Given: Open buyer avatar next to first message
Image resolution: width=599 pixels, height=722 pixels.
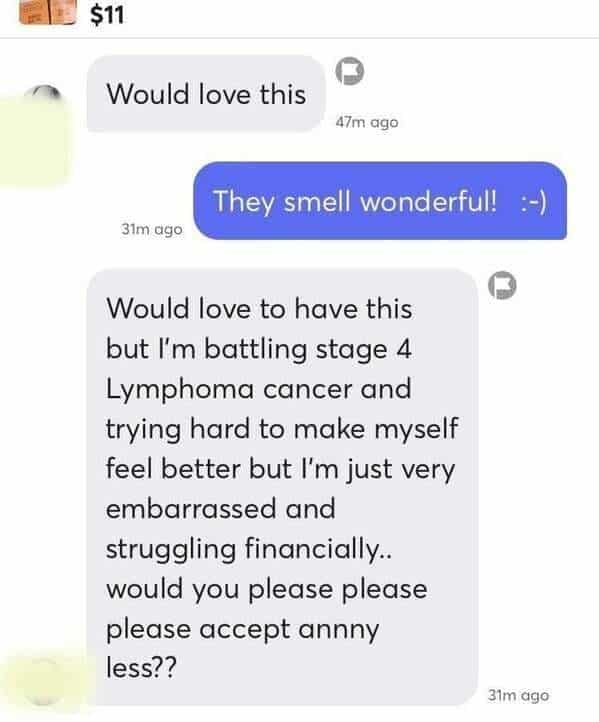Looking at the screenshot, I should point(43,94).
